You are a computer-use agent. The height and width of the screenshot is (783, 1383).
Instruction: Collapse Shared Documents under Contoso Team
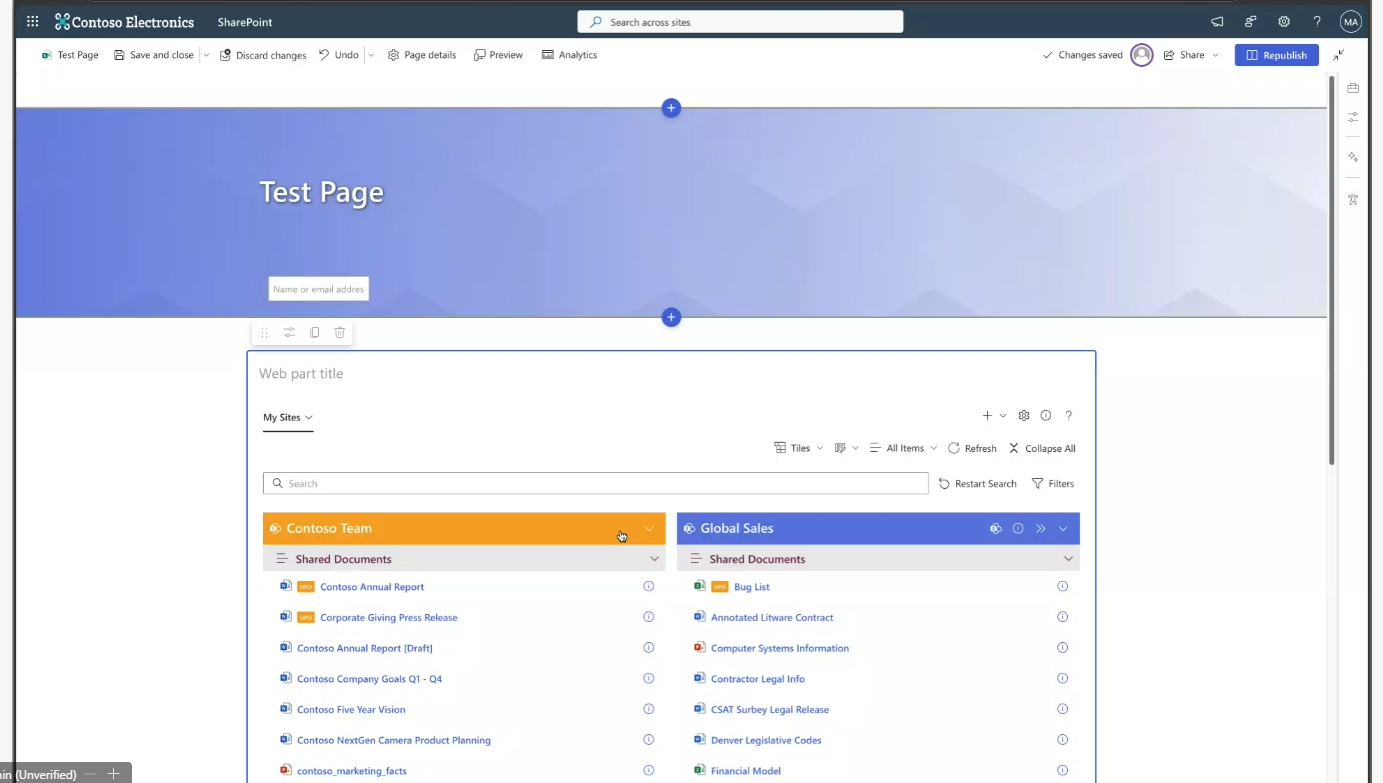[655, 559]
